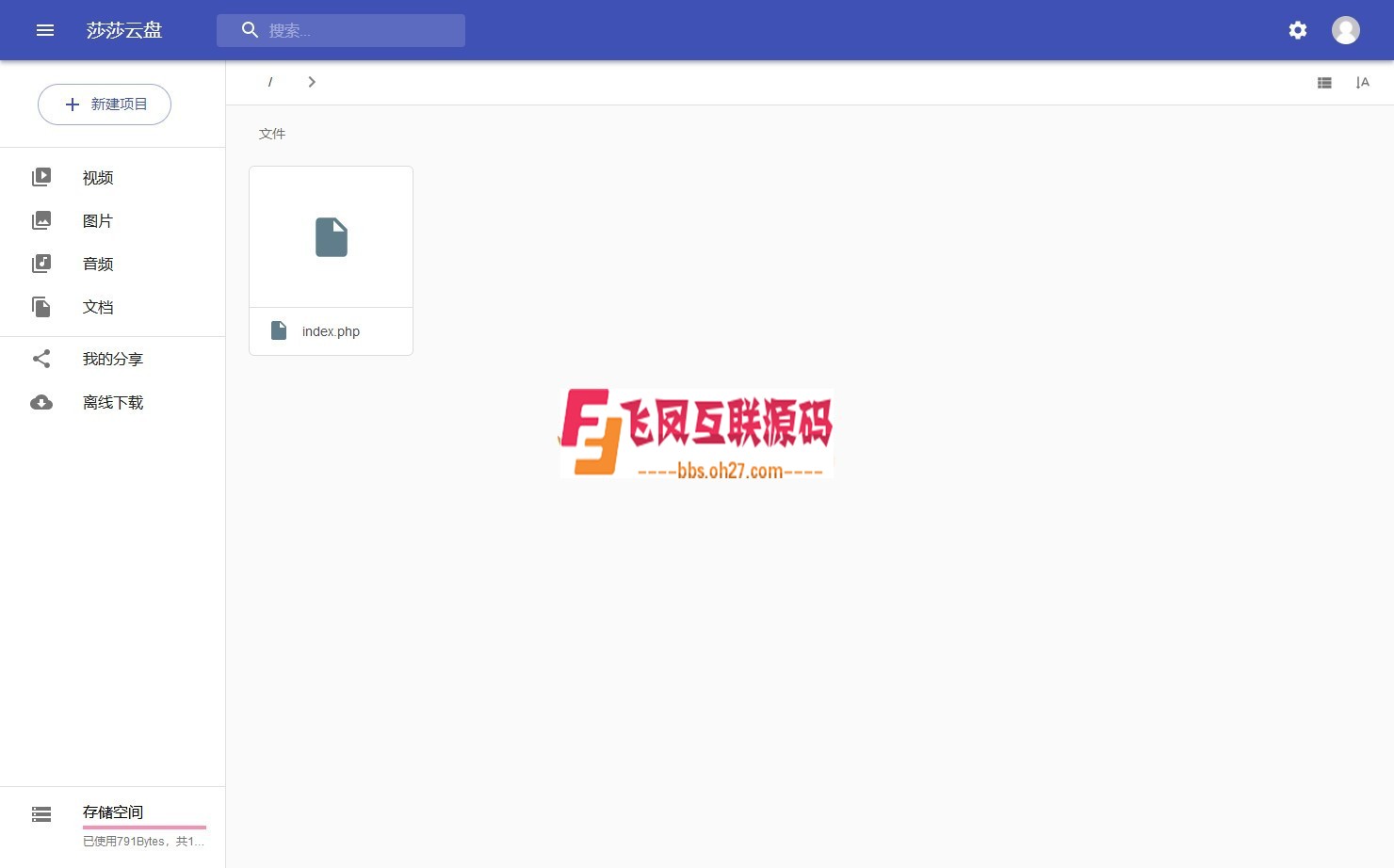Click the video library icon
Image resolution: width=1394 pixels, height=868 pixels.
(x=41, y=177)
